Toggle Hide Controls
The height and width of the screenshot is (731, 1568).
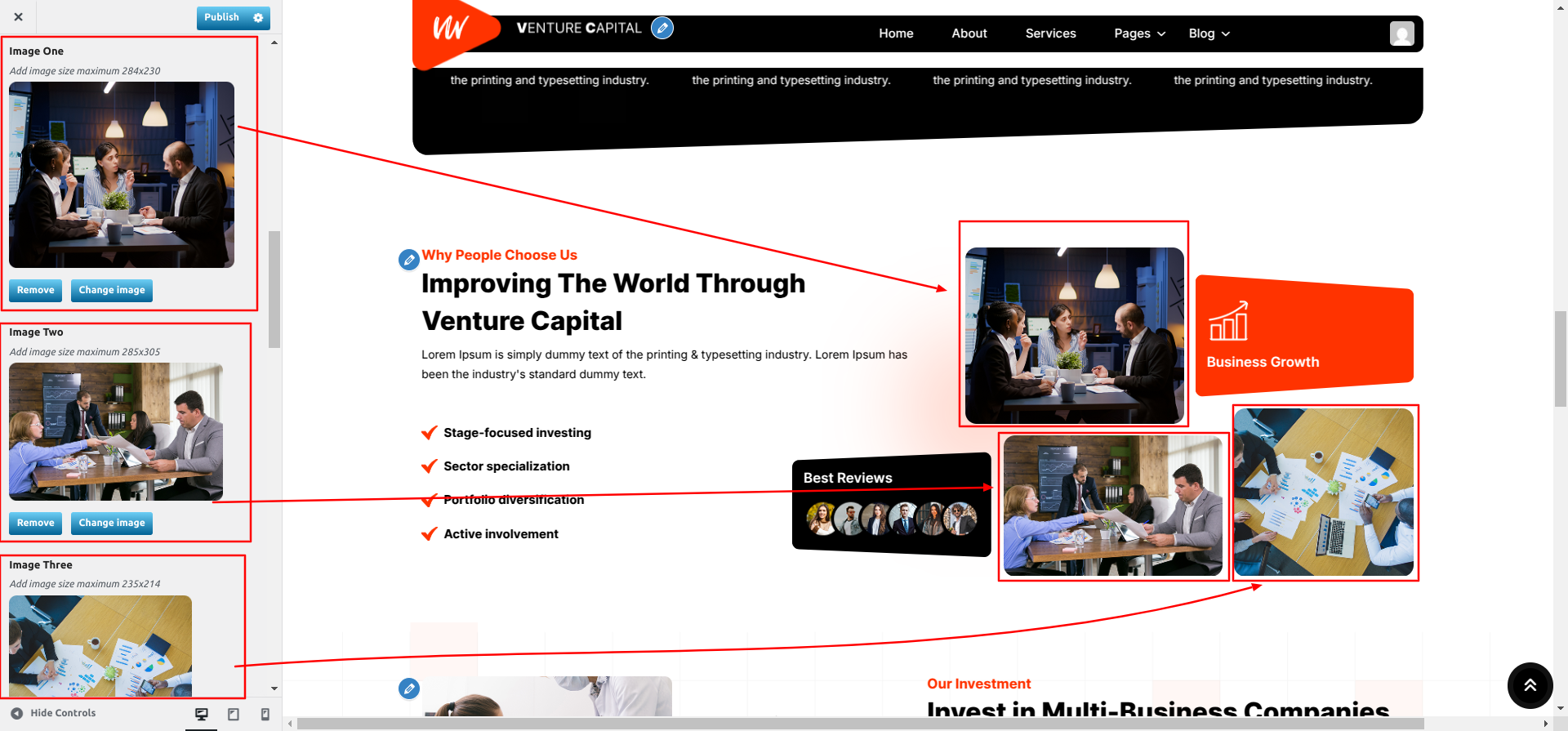click(x=53, y=713)
